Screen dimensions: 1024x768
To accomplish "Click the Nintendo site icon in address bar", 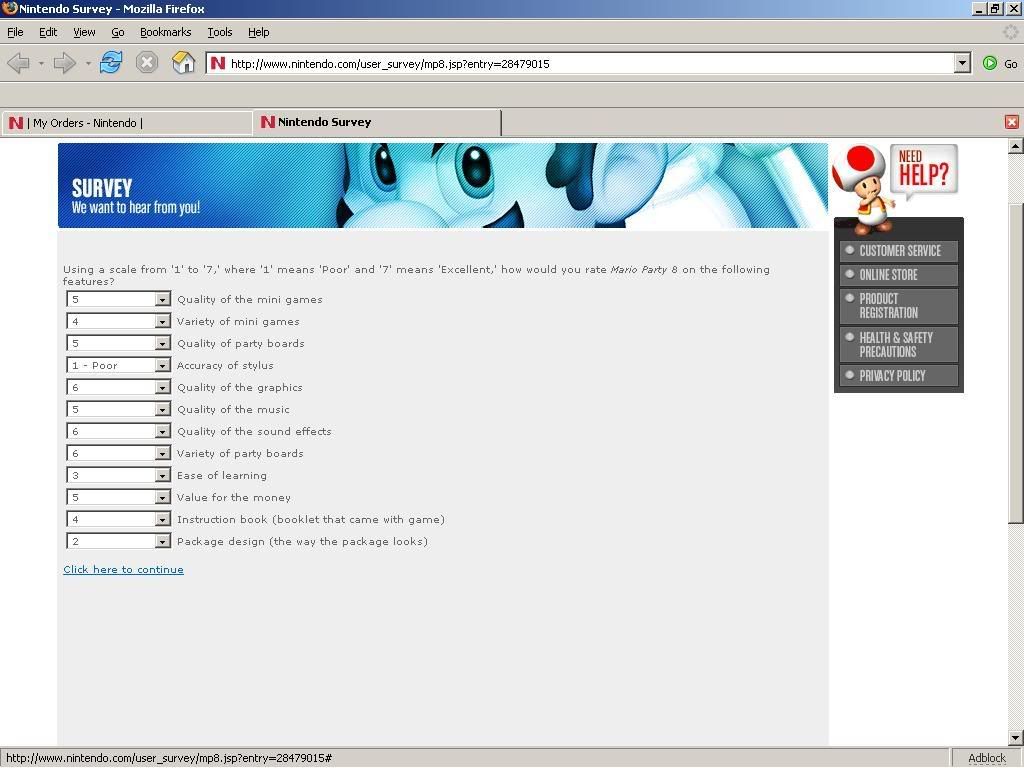I will tap(218, 63).
